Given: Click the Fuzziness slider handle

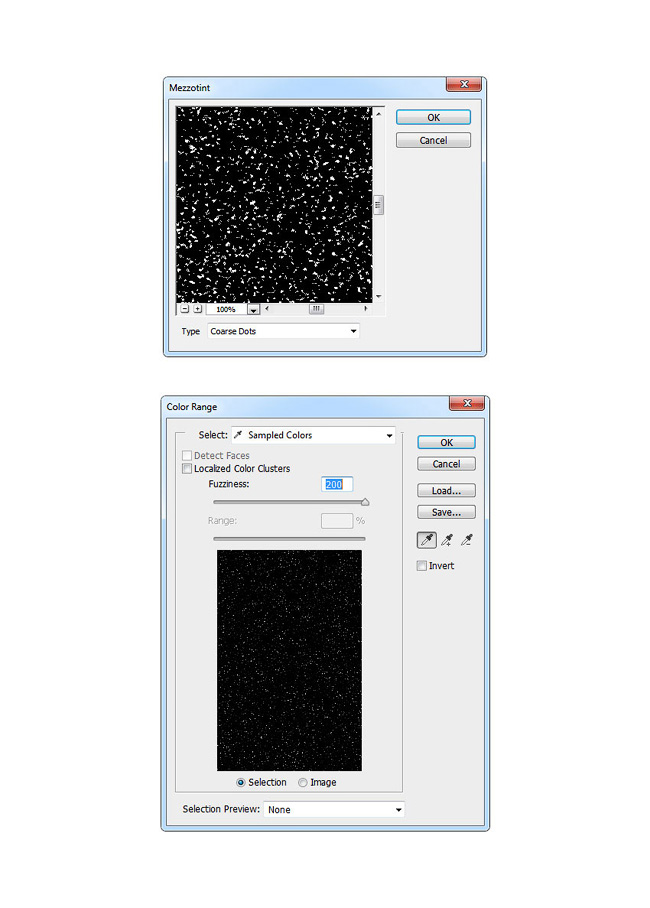Looking at the screenshot, I should (x=365, y=502).
